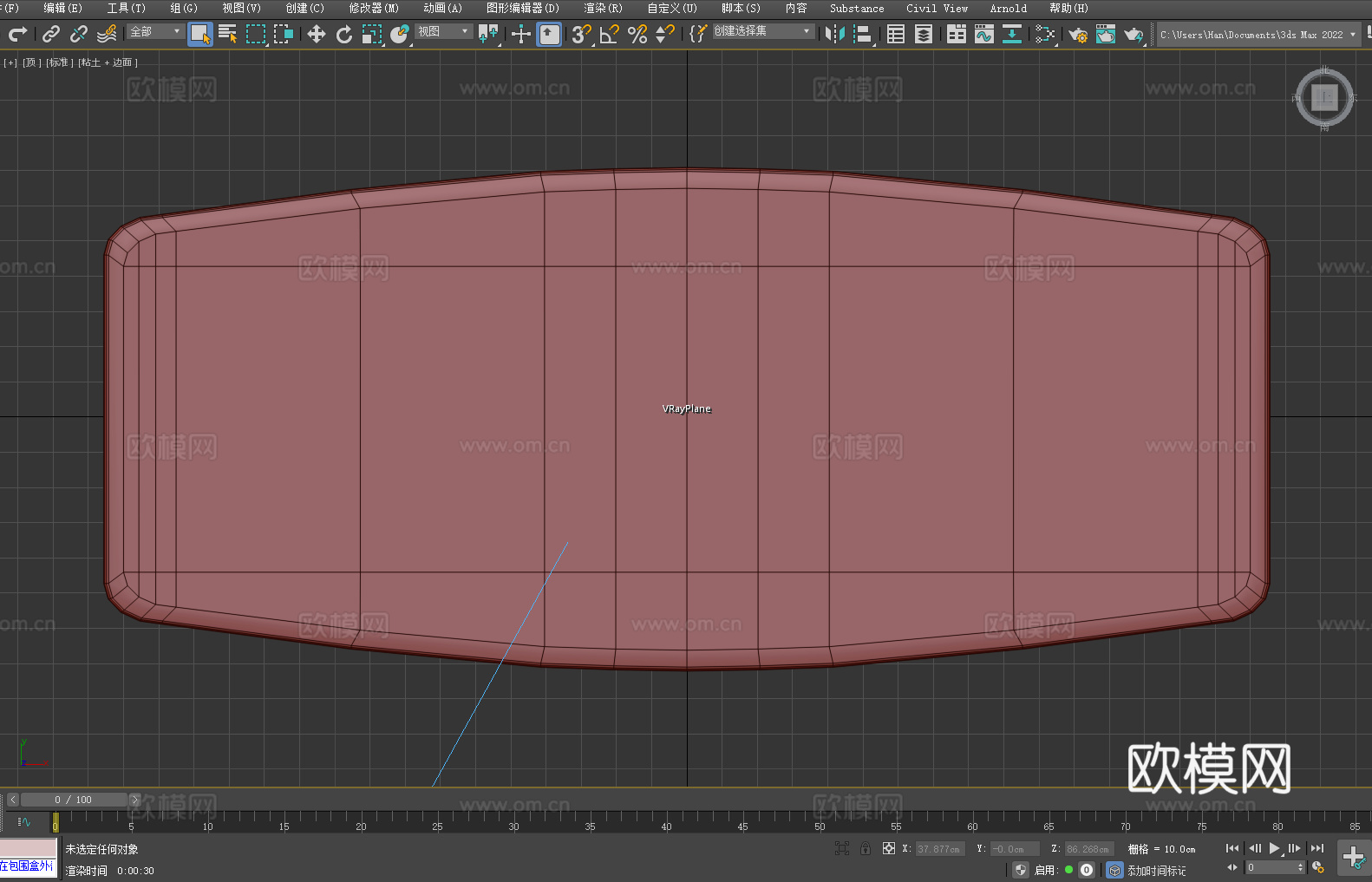Open the Arnold menu
This screenshot has width=1372, height=882.
point(1009,9)
